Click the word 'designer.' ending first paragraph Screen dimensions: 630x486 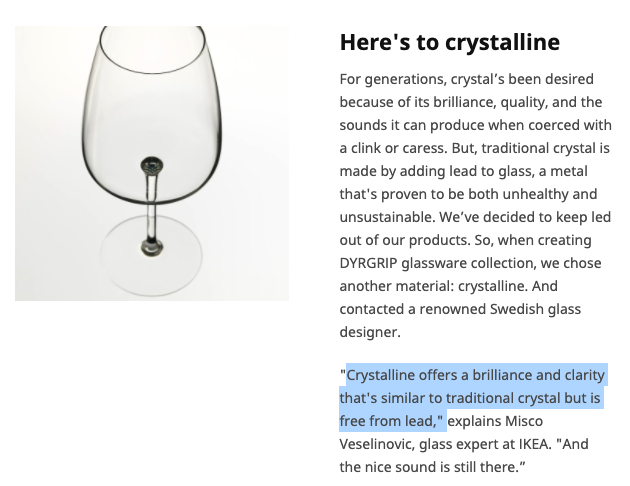[370, 332]
